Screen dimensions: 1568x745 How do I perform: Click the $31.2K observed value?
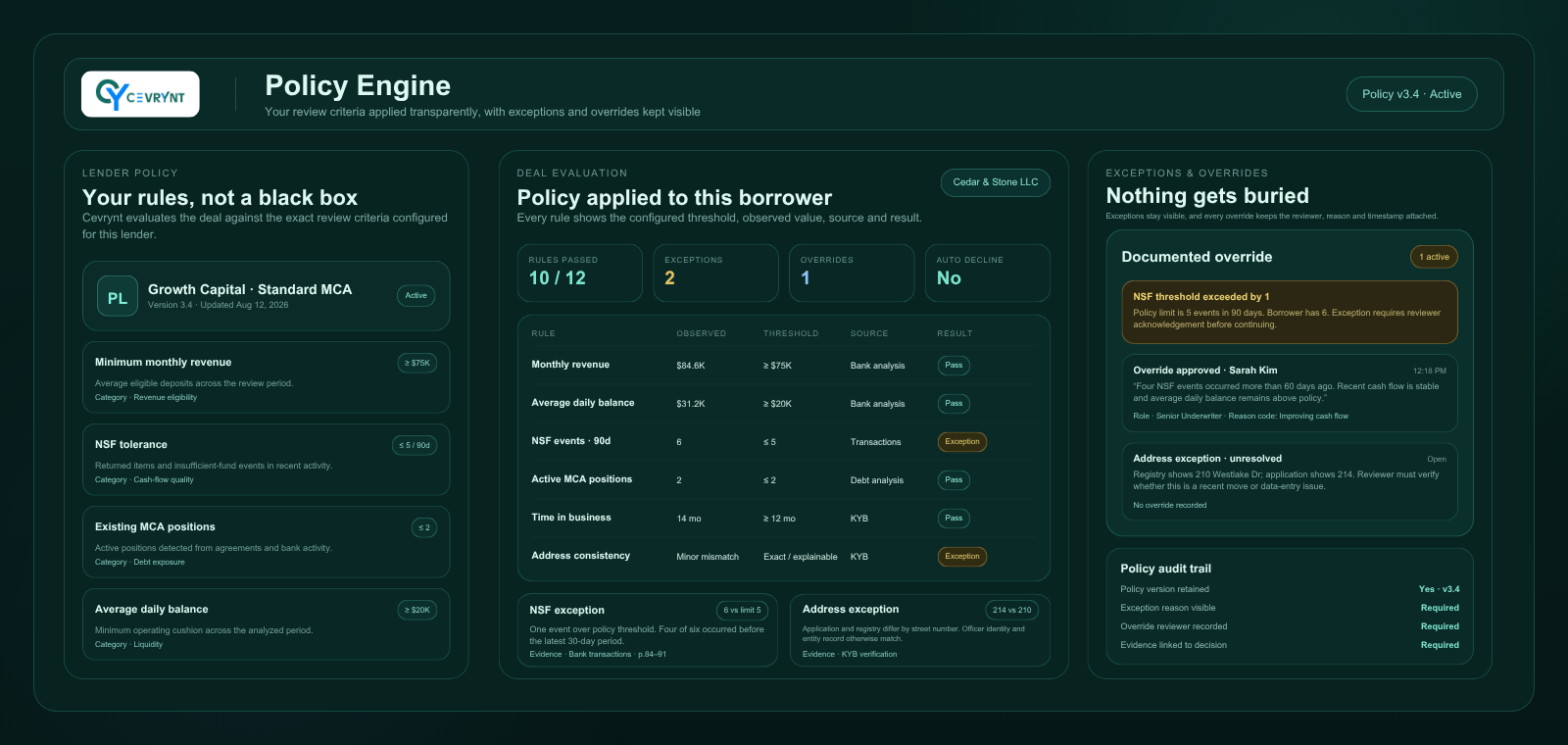[x=691, y=404]
